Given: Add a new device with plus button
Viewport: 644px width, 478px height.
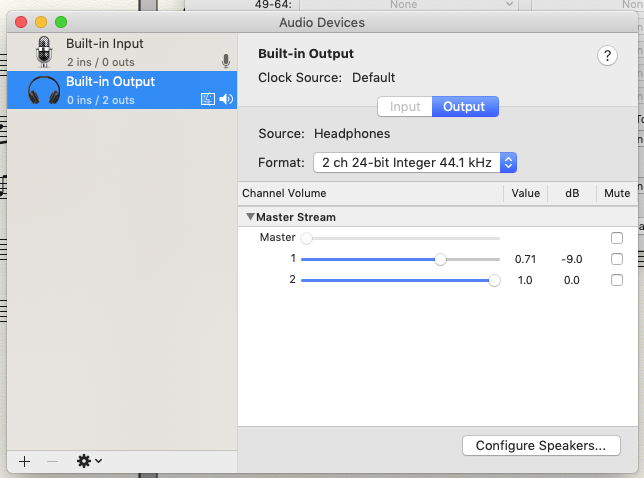Looking at the screenshot, I should click(x=25, y=461).
